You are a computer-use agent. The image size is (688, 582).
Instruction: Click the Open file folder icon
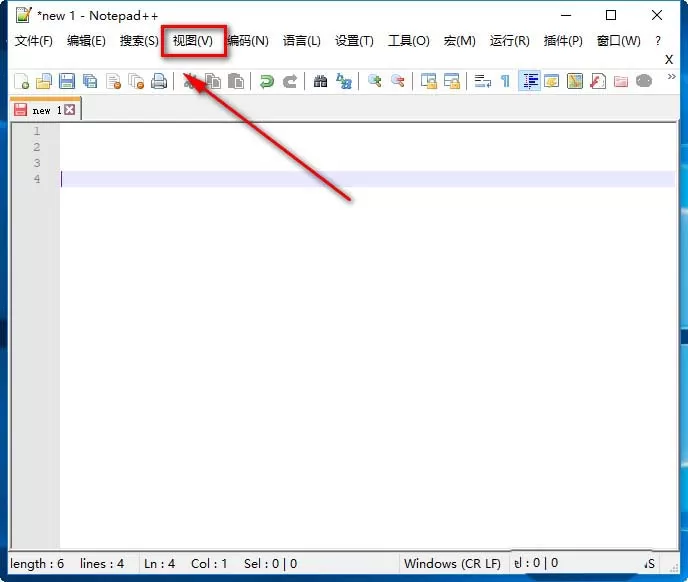coord(44,82)
